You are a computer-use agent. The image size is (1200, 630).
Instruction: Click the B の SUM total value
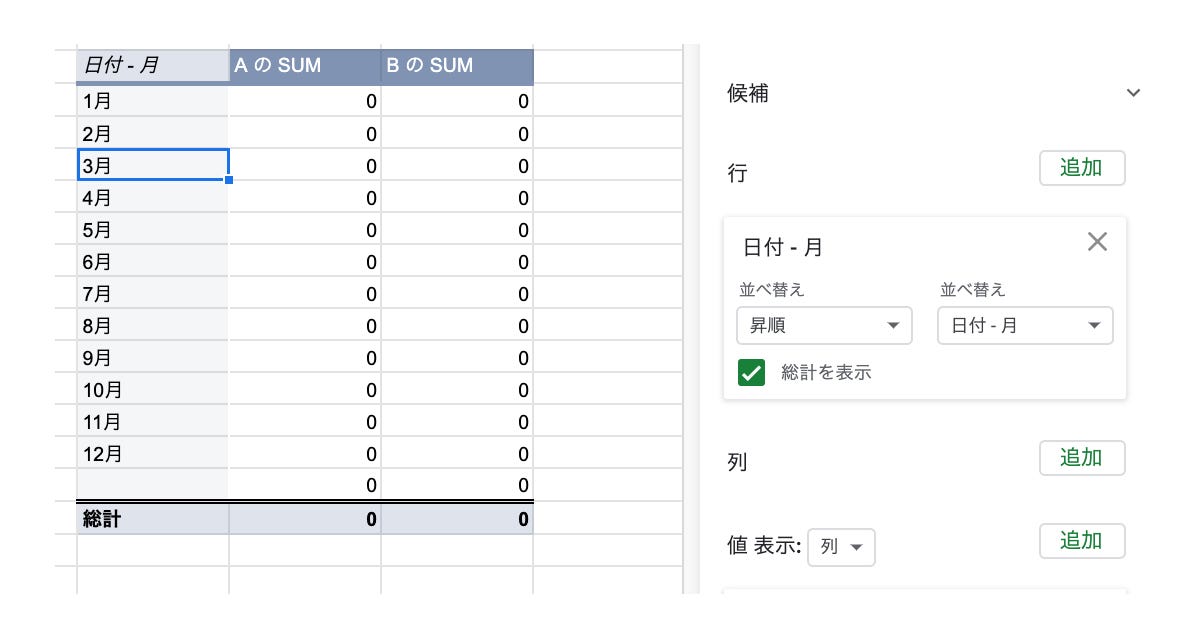click(457, 519)
